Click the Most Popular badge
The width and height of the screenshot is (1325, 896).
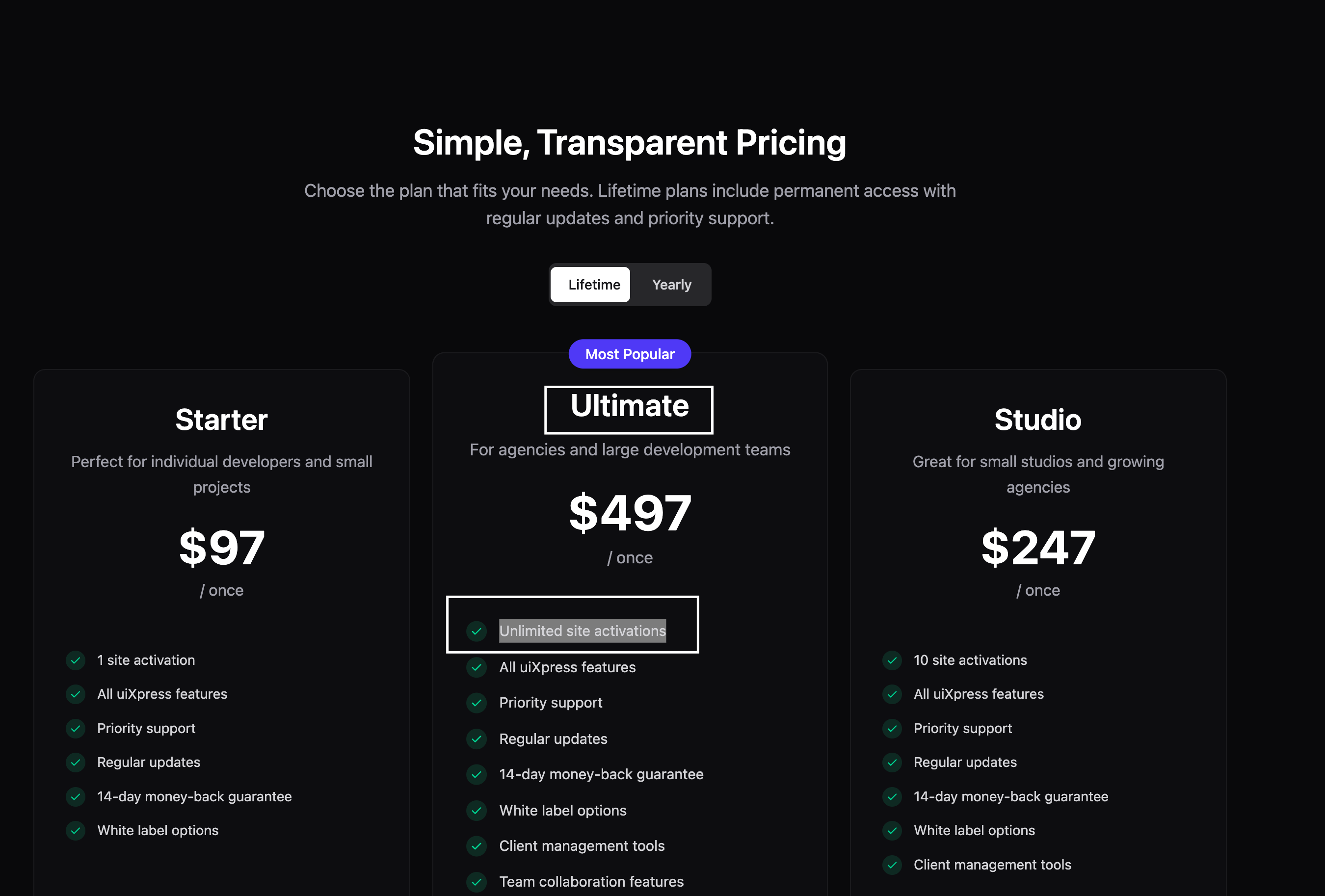click(630, 354)
